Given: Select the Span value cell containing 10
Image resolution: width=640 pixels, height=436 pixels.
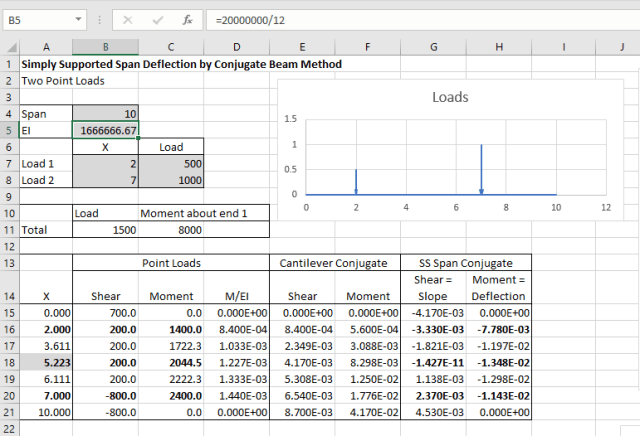Looking at the screenshot, I should coord(106,113).
